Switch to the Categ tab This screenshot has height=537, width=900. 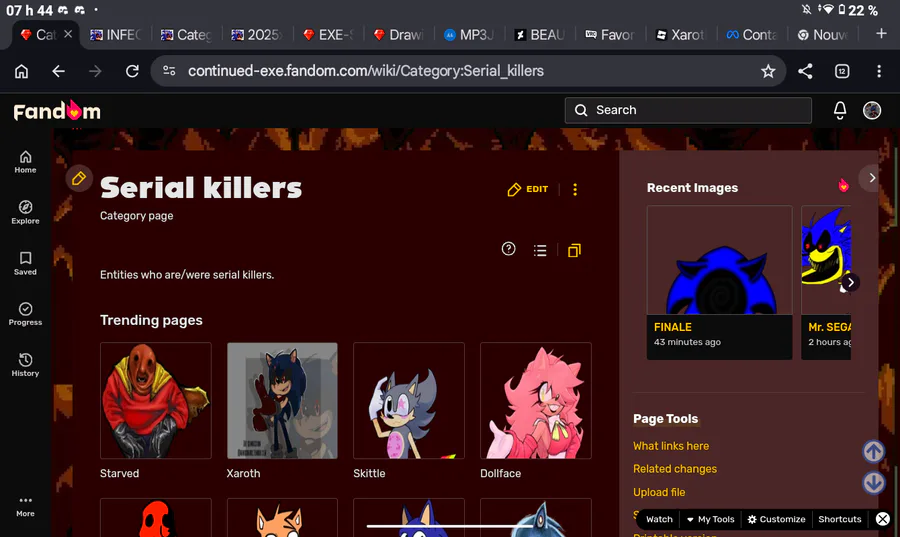point(187,35)
